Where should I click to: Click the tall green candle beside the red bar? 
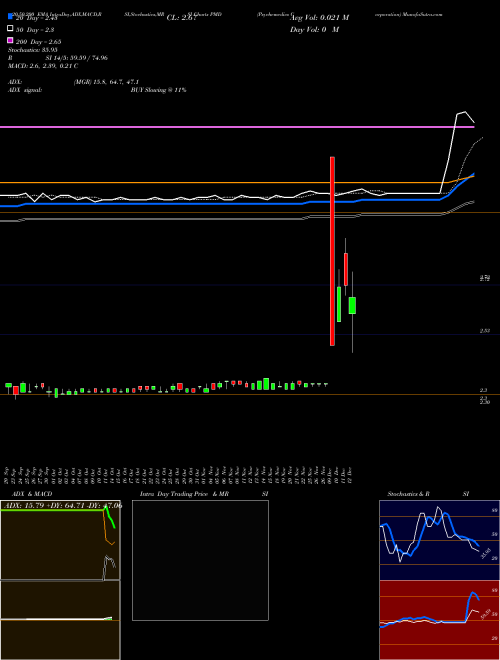coord(339,304)
